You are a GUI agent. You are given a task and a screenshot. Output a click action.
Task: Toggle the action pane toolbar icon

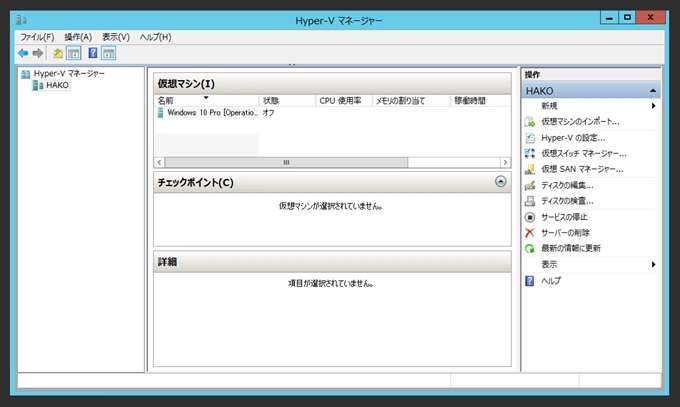pyautogui.click(x=108, y=53)
